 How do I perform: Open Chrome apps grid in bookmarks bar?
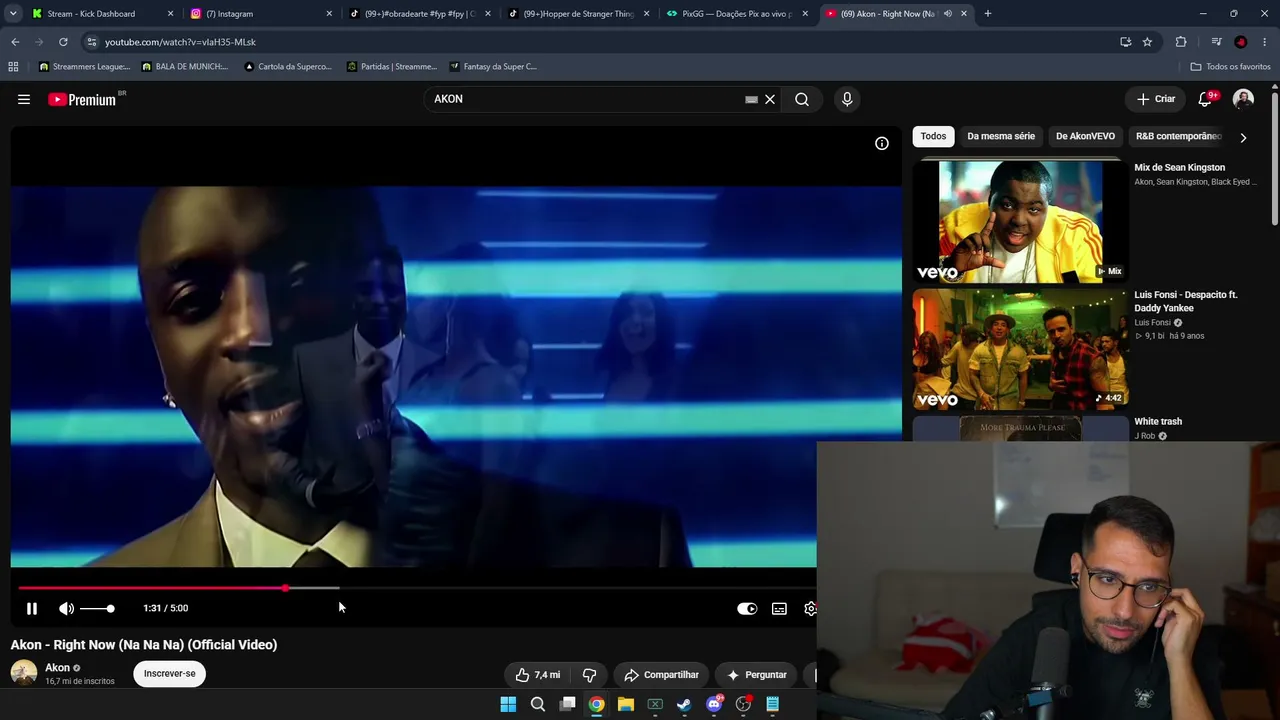pos(13,67)
